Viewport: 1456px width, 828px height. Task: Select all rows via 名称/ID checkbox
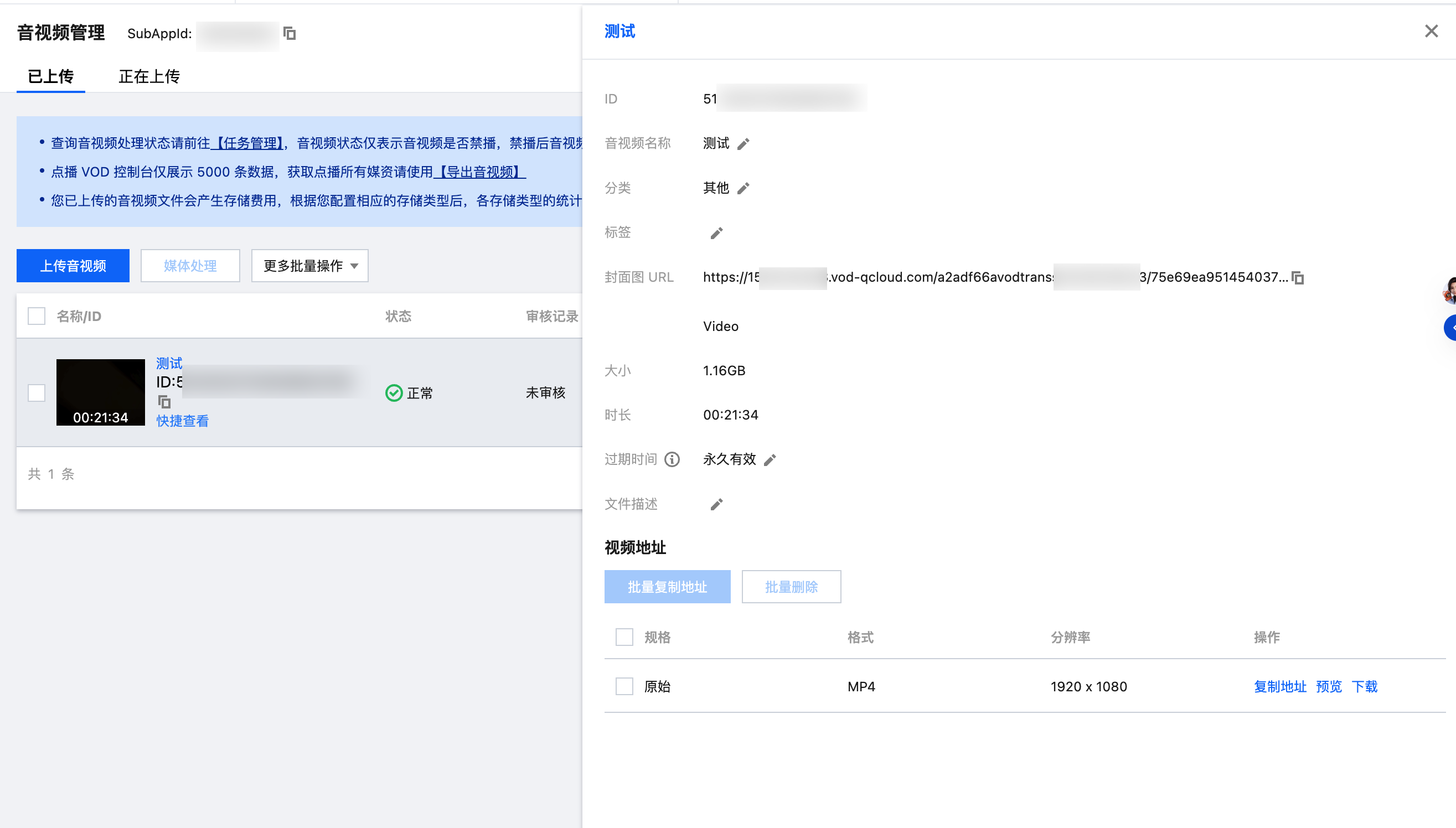[x=37, y=316]
